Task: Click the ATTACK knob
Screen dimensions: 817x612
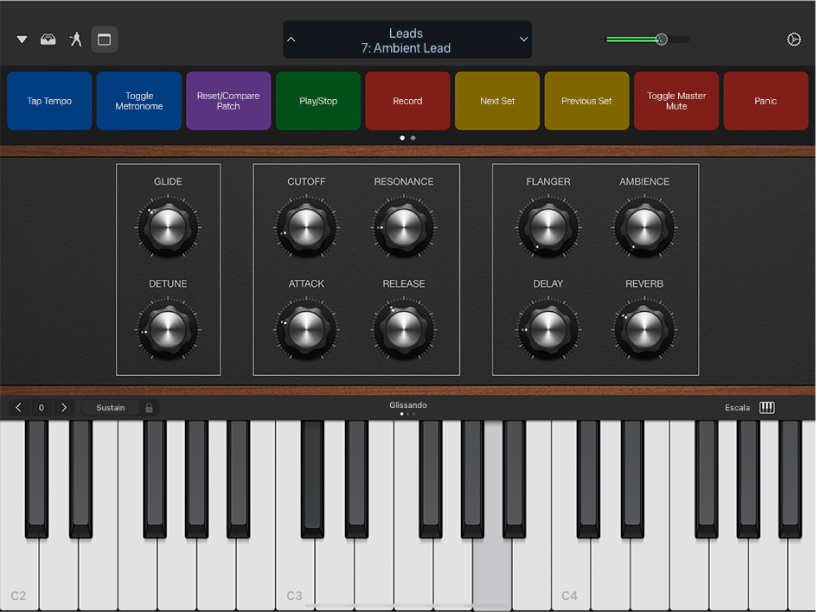Action: [x=306, y=329]
